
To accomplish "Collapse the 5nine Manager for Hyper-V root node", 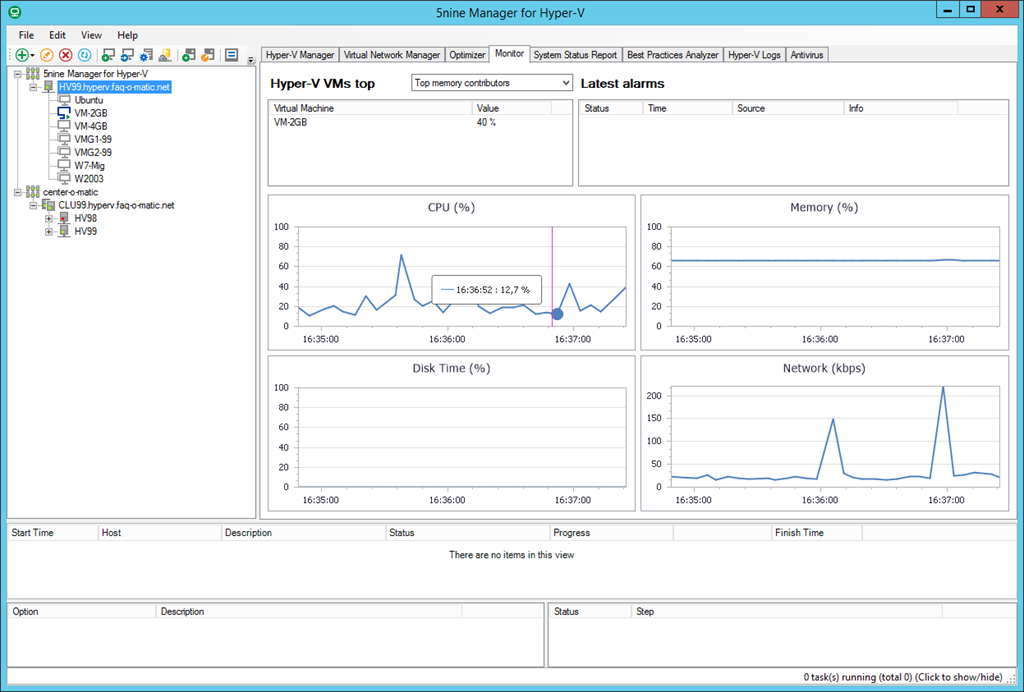I will coord(18,74).
